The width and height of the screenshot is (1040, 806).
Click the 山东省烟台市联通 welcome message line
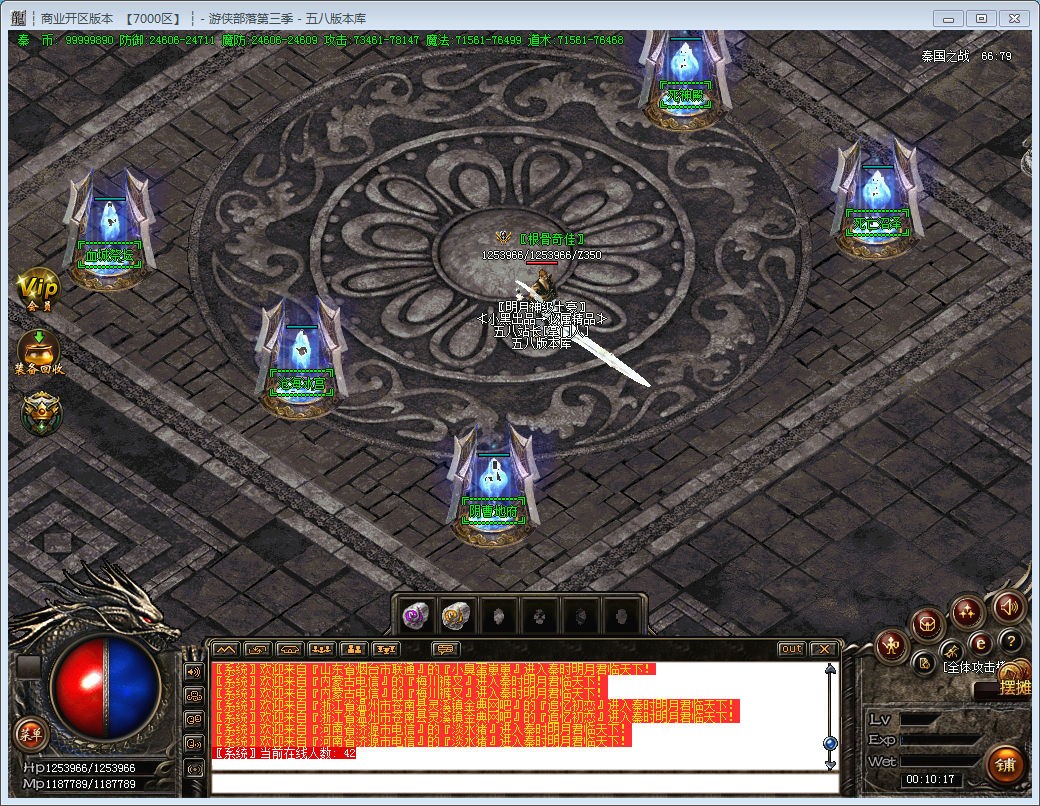click(434, 669)
